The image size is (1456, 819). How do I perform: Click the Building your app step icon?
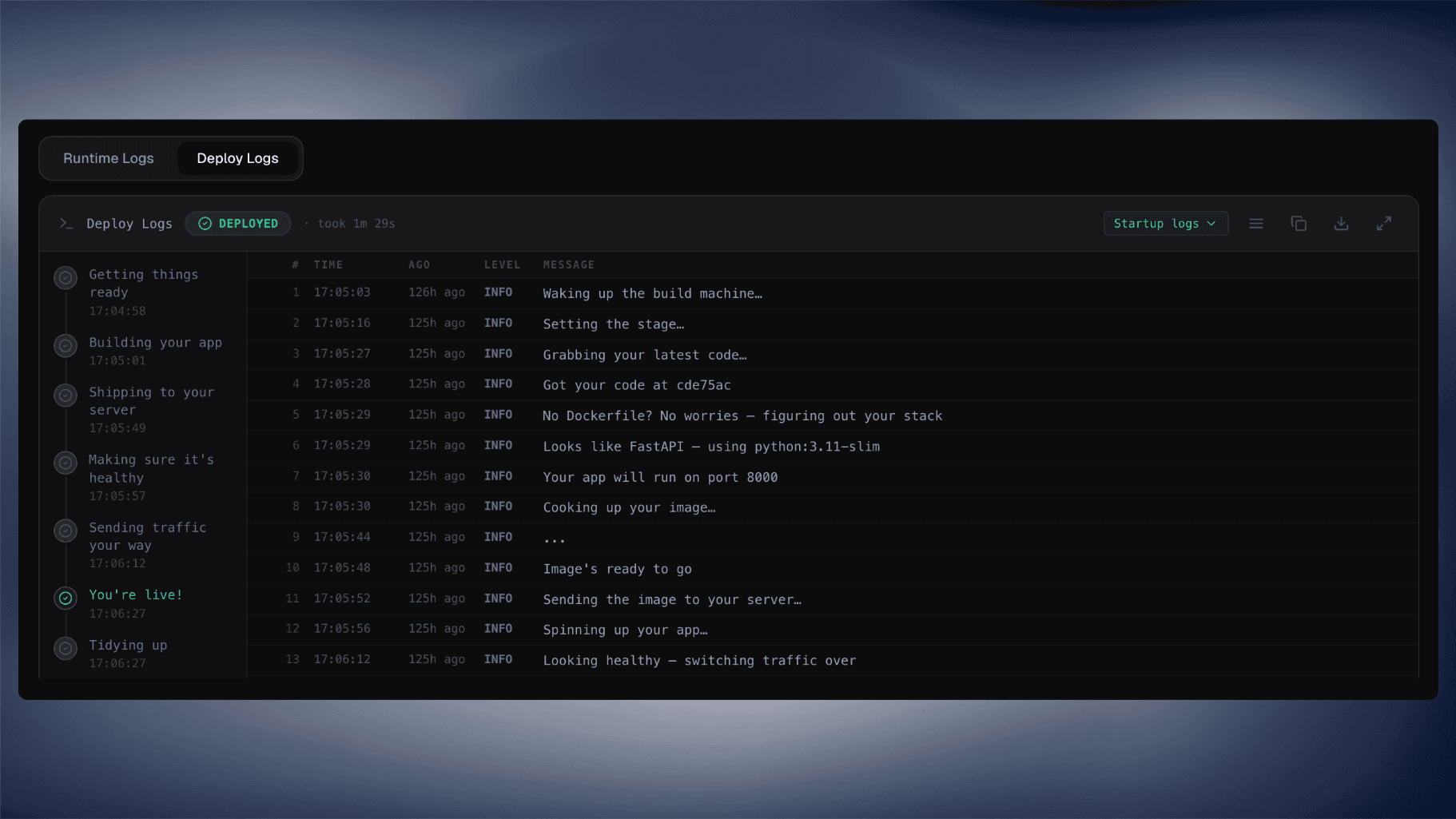[66, 346]
